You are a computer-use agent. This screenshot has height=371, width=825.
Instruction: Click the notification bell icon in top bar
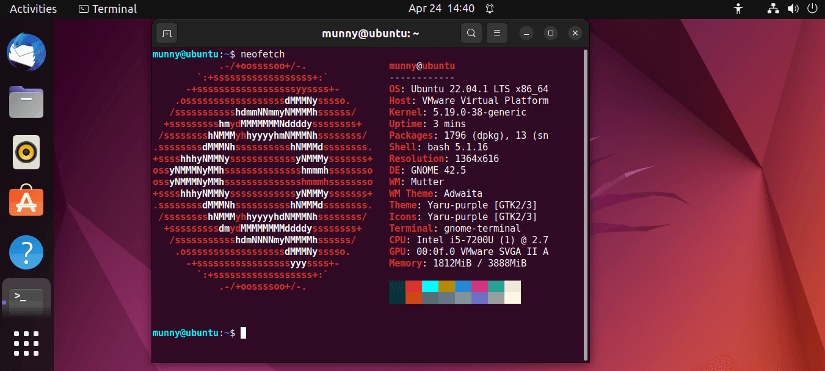tap(490, 9)
